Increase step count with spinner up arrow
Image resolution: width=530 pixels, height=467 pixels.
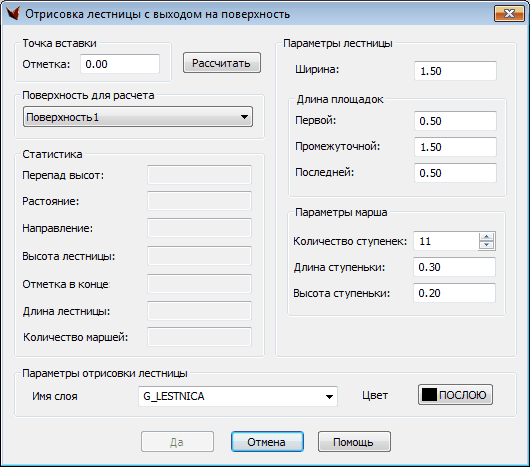[x=487, y=237]
